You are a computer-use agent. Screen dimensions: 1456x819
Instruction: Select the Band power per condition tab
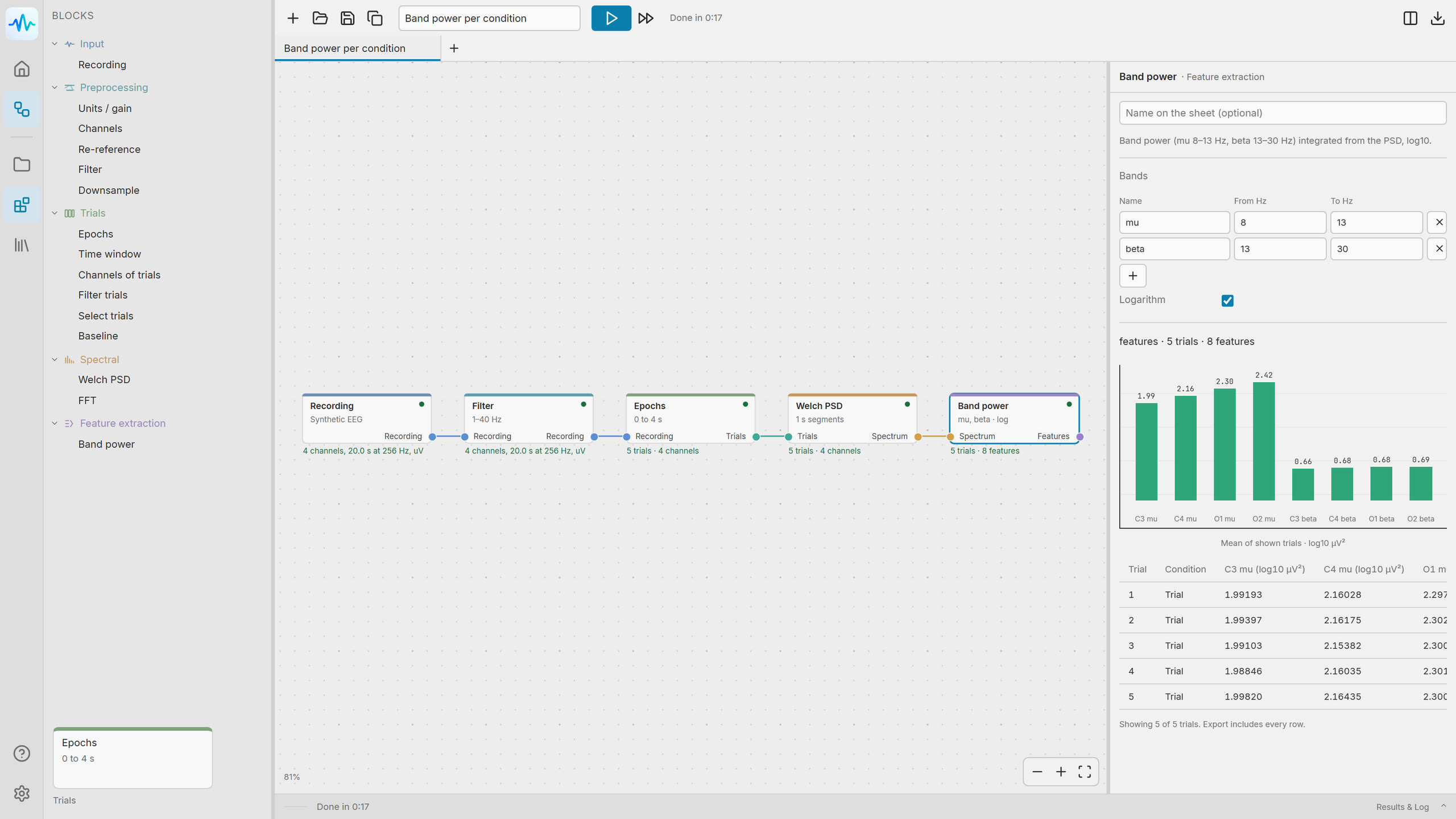point(358,48)
